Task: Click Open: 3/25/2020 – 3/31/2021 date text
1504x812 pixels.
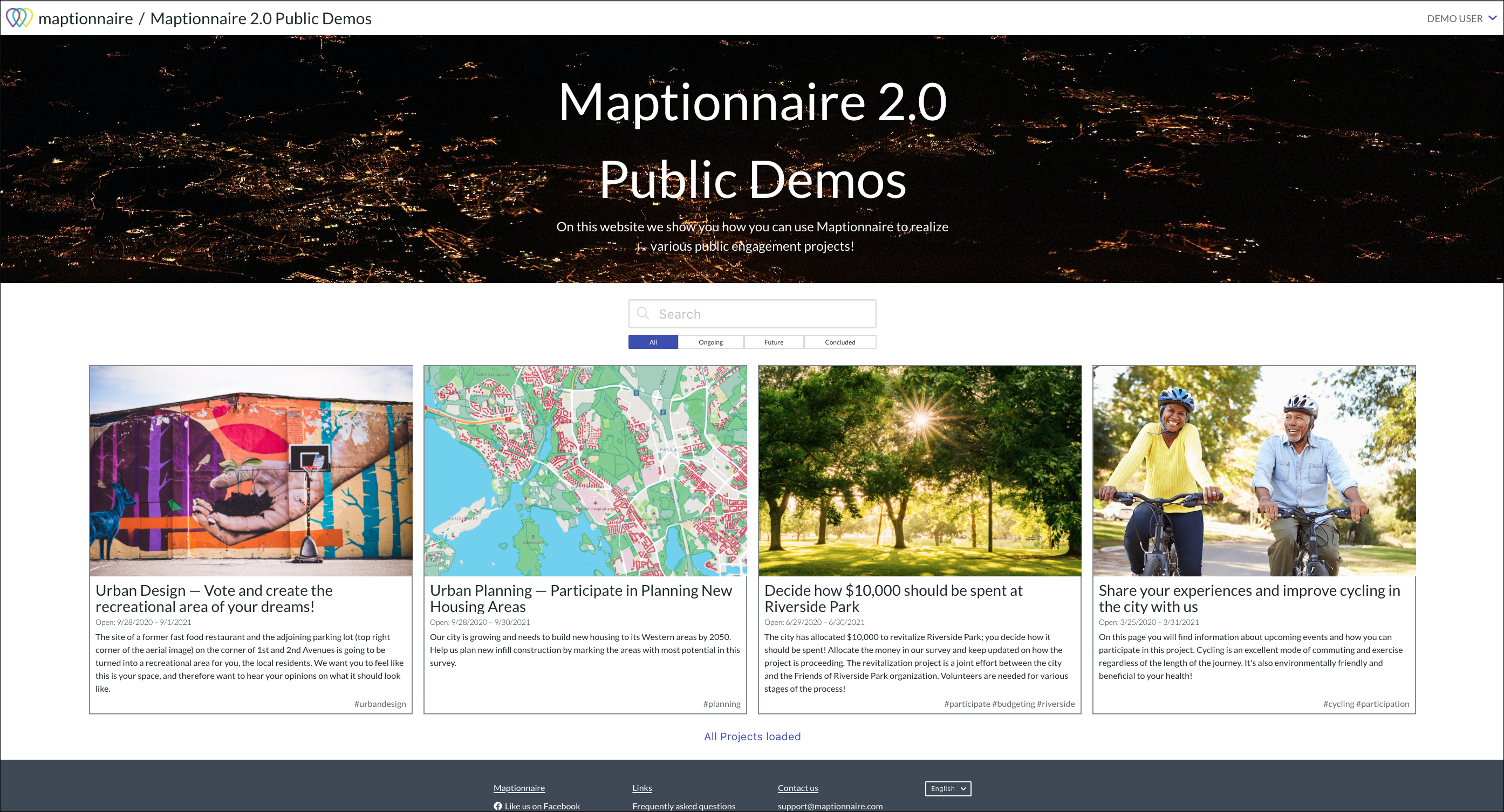Action: pos(1149,622)
